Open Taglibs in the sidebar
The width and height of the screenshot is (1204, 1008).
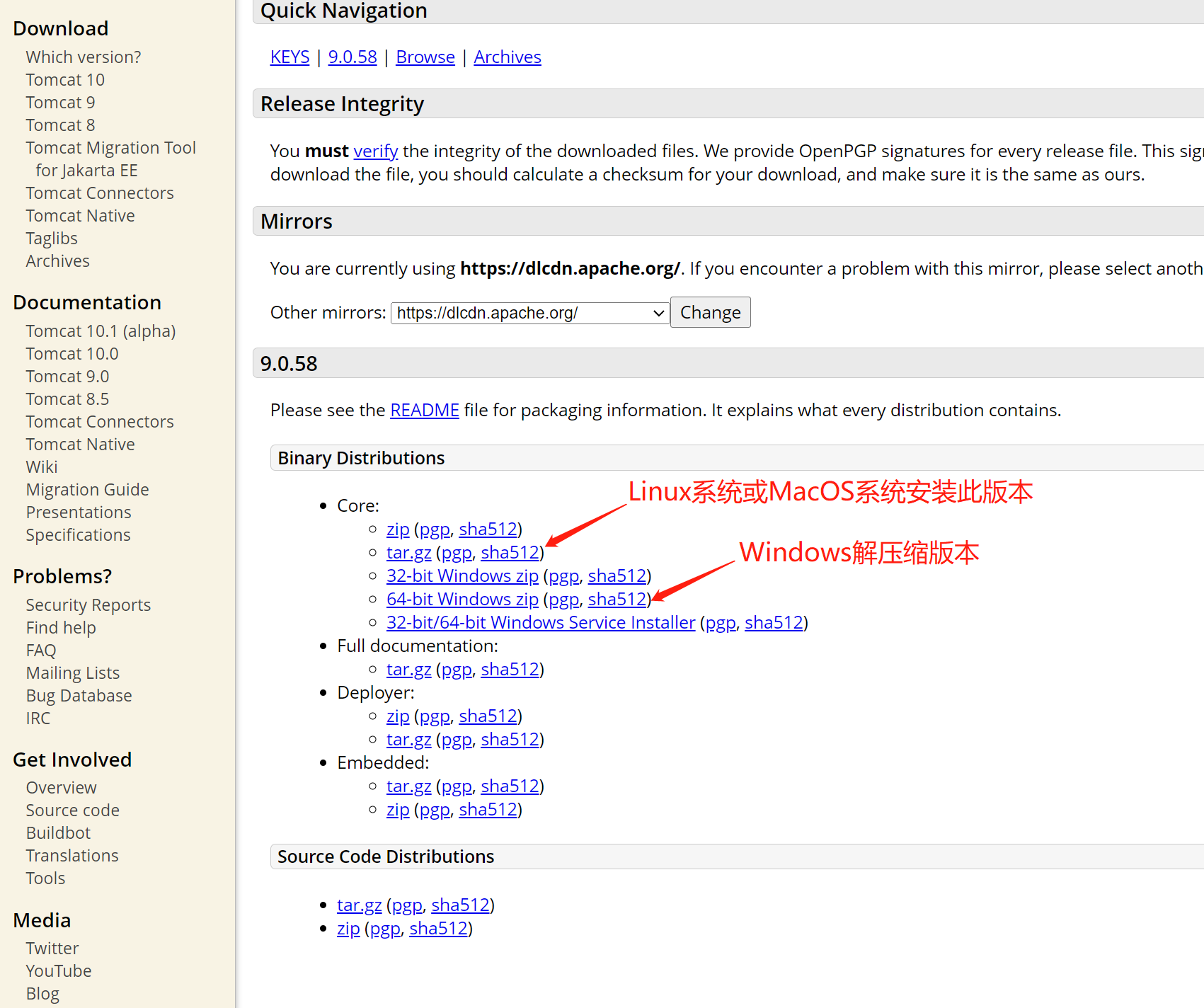click(52, 239)
